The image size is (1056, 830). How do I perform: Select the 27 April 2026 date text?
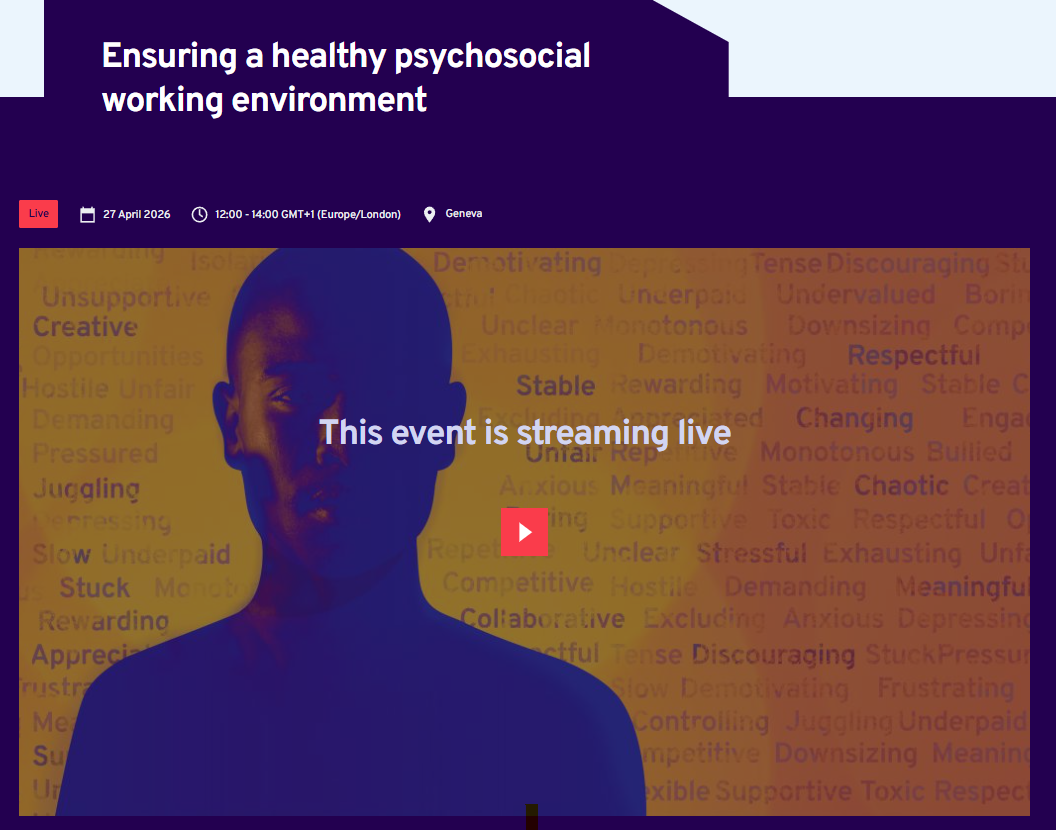(x=137, y=214)
